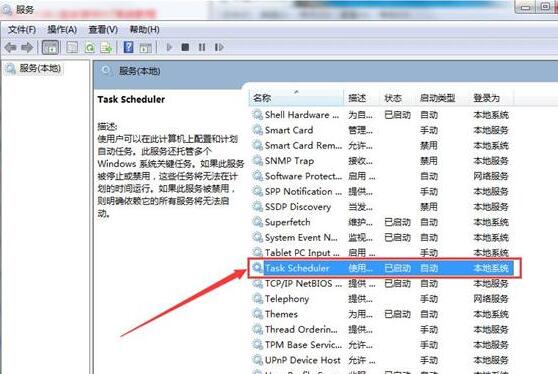The height and width of the screenshot is (374, 558).
Task: Open the blue Help toolbar icon
Action: click(128, 47)
